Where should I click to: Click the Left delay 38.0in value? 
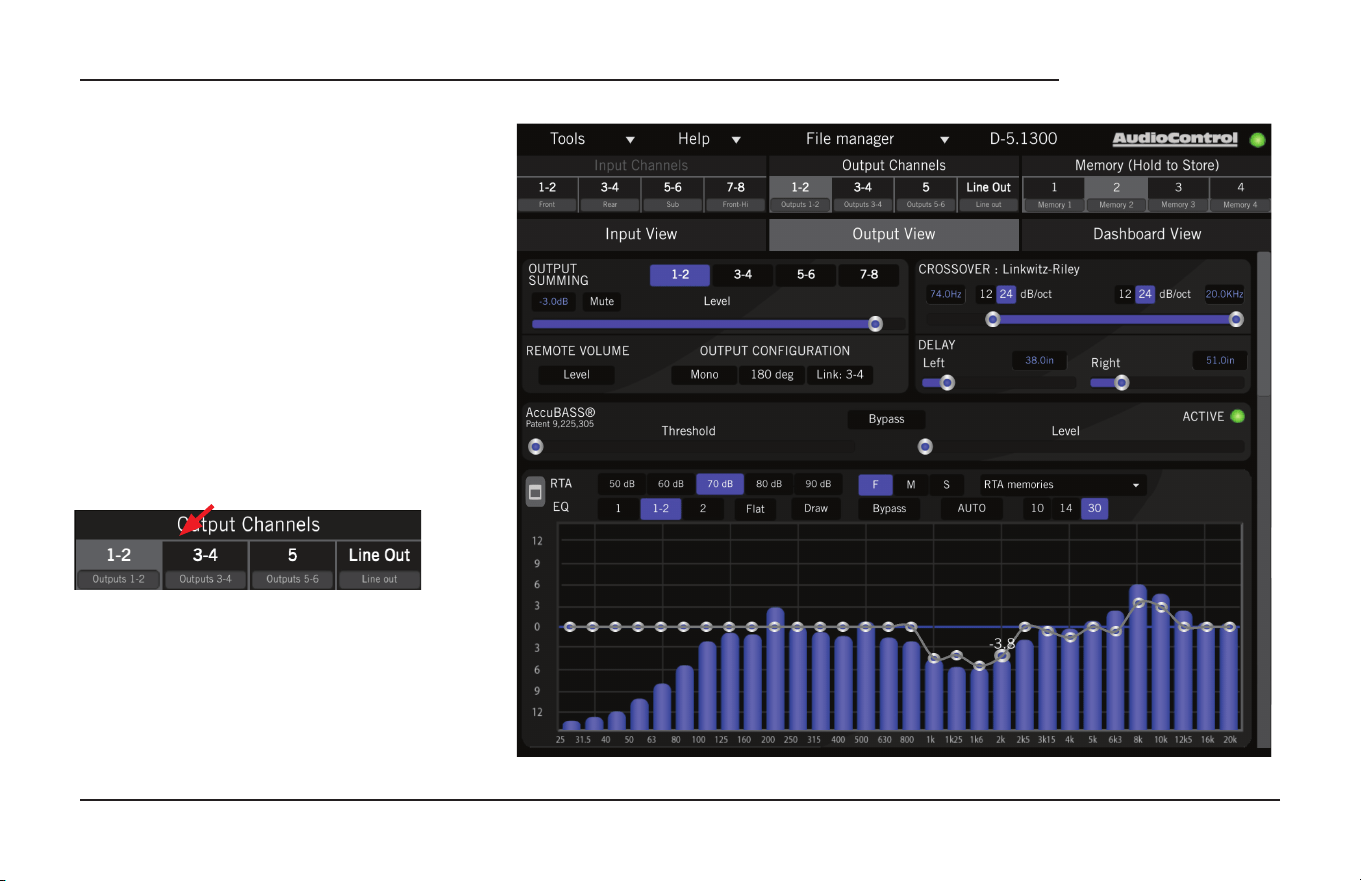point(1040,360)
